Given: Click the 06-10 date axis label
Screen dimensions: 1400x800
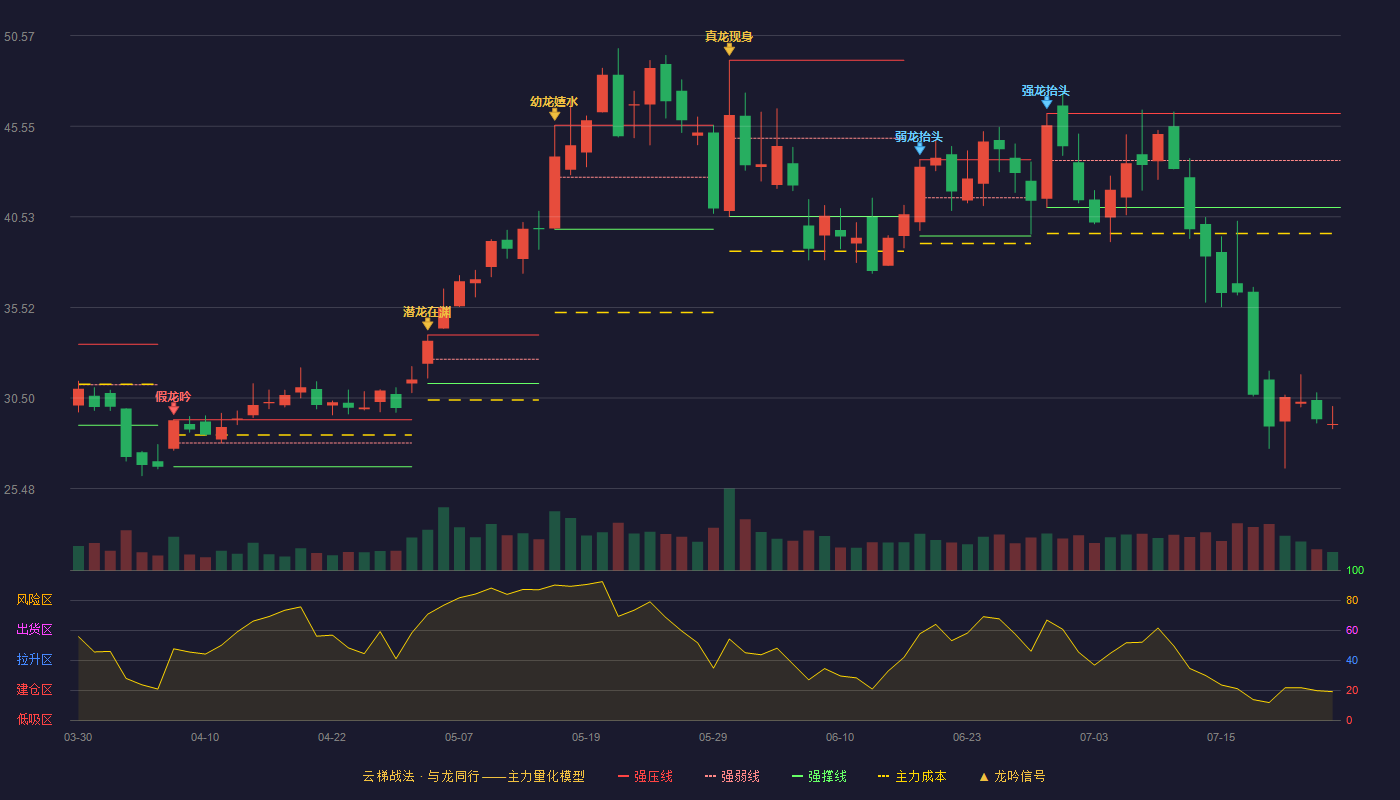Looking at the screenshot, I should tap(840, 737).
